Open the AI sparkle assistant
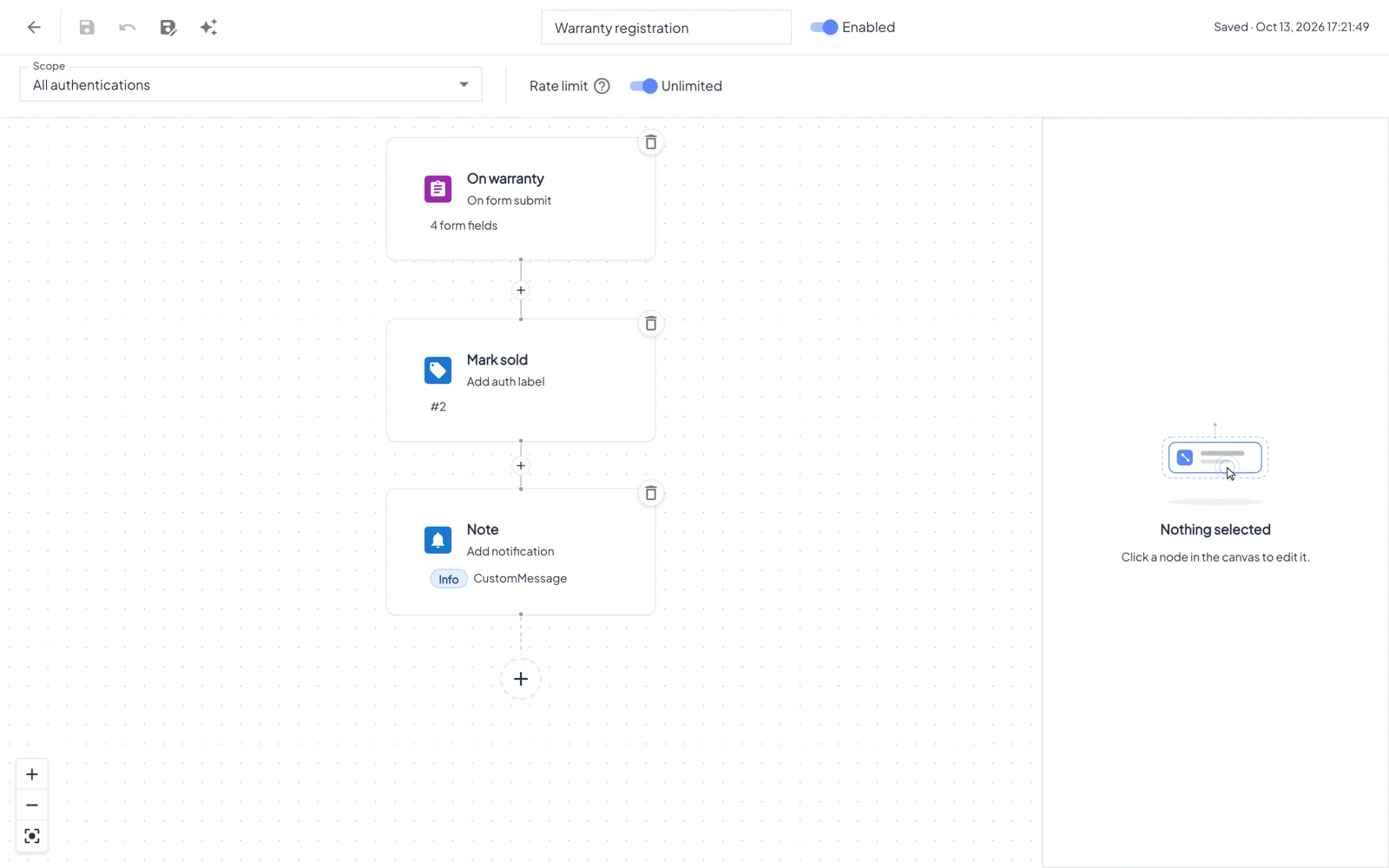Screen dimensions: 1389x868 [x=208, y=28]
